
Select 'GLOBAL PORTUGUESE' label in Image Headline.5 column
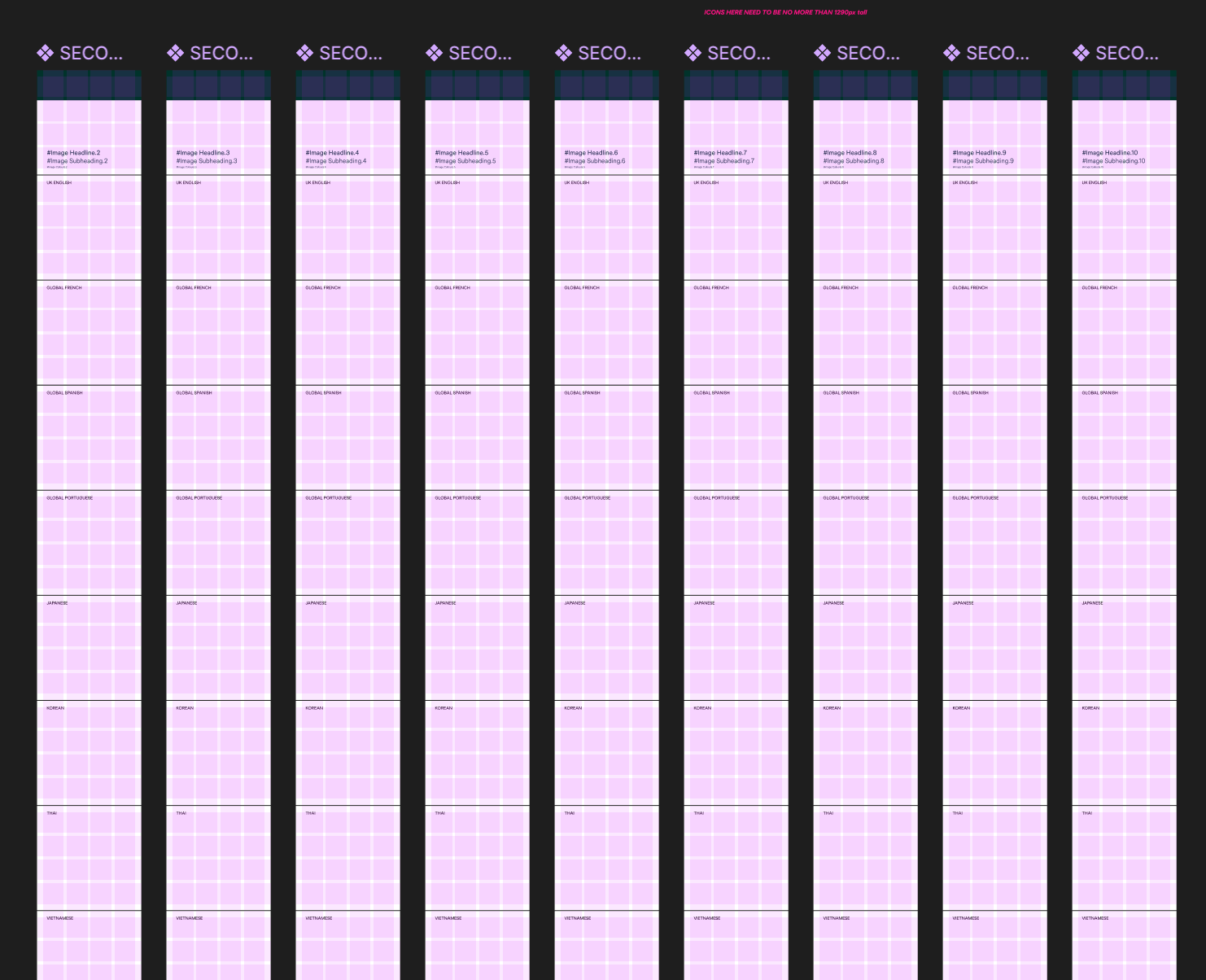[x=458, y=497]
